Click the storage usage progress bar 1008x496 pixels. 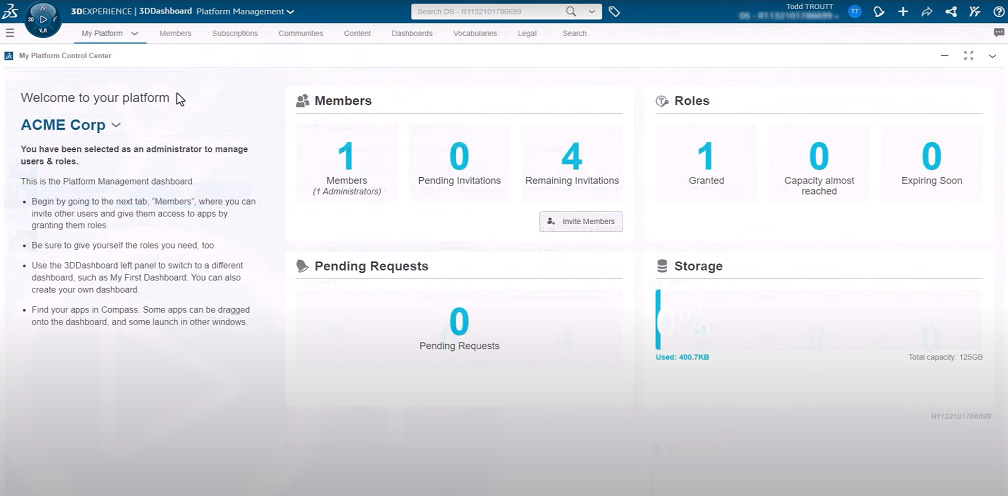pos(818,319)
